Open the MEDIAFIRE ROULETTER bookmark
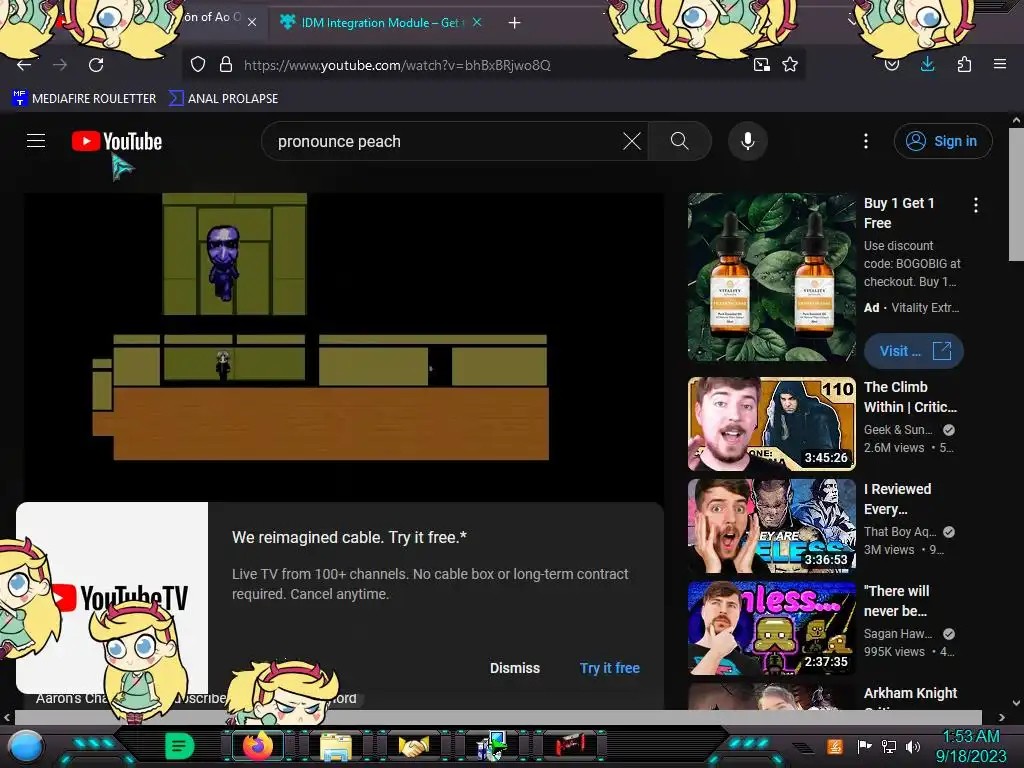This screenshot has width=1024, height=768. 84,99
